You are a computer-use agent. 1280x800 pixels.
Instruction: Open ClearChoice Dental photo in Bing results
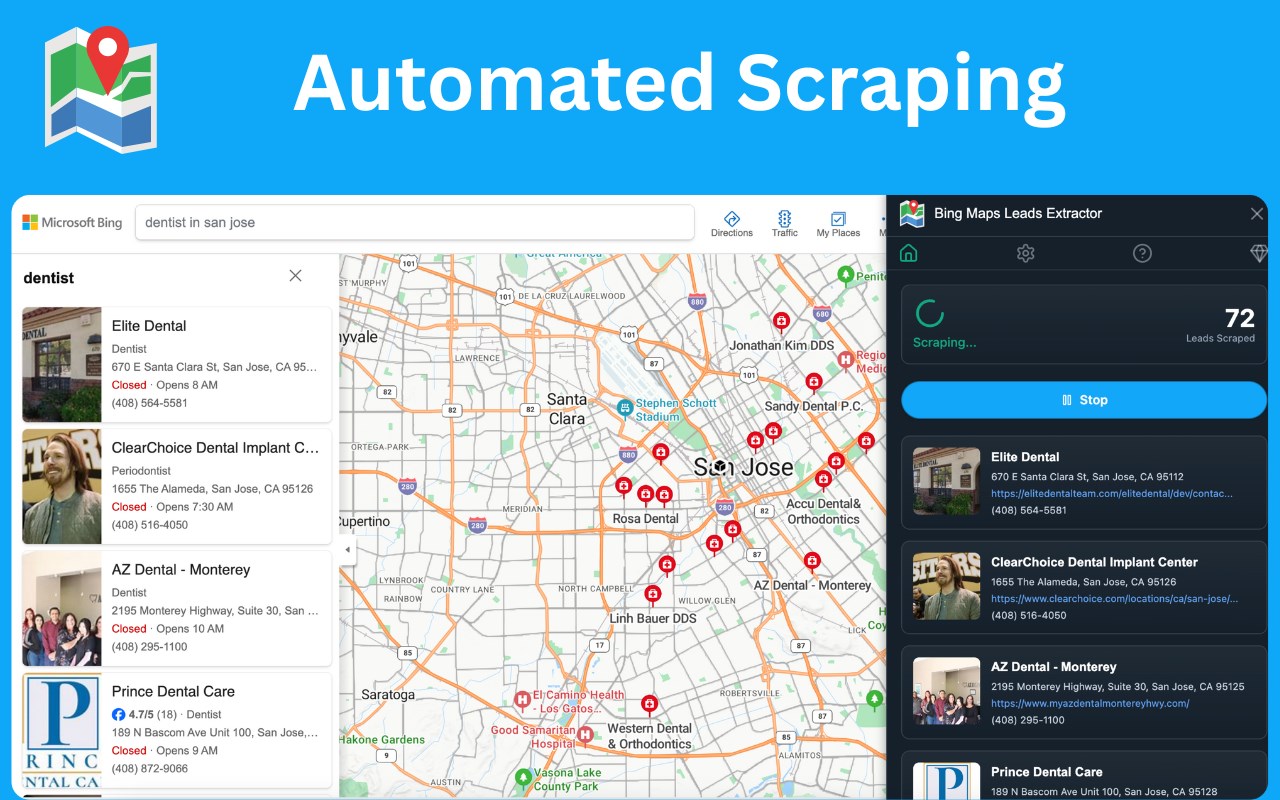click(x=62, y=486)
